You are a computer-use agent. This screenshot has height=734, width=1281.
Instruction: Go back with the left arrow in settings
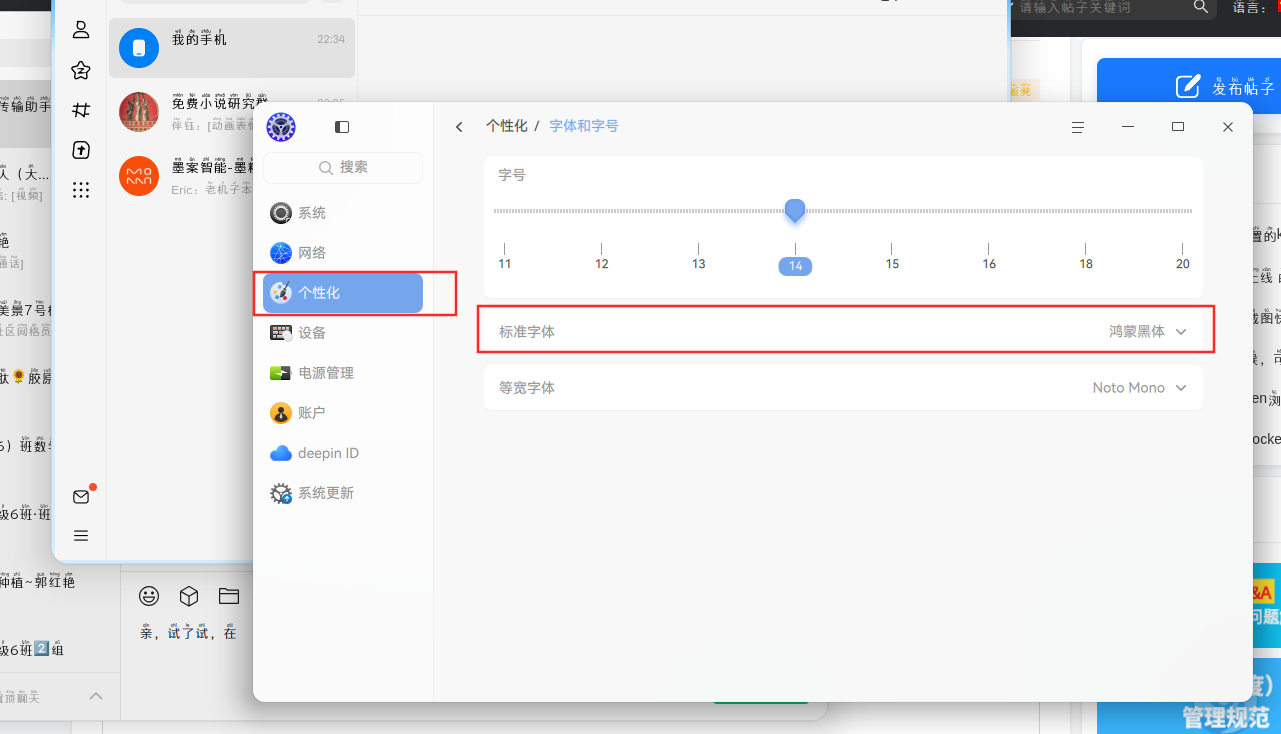459,127
